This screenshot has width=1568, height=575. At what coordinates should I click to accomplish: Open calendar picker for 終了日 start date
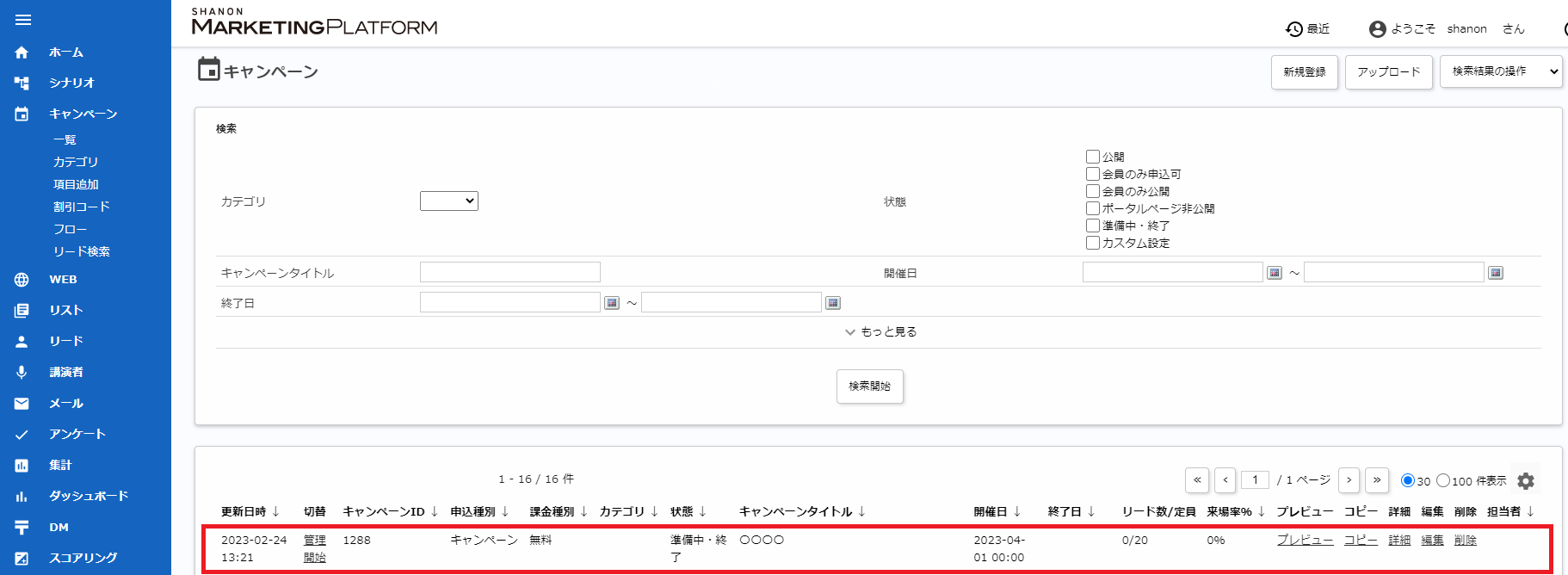click(612, 303)
